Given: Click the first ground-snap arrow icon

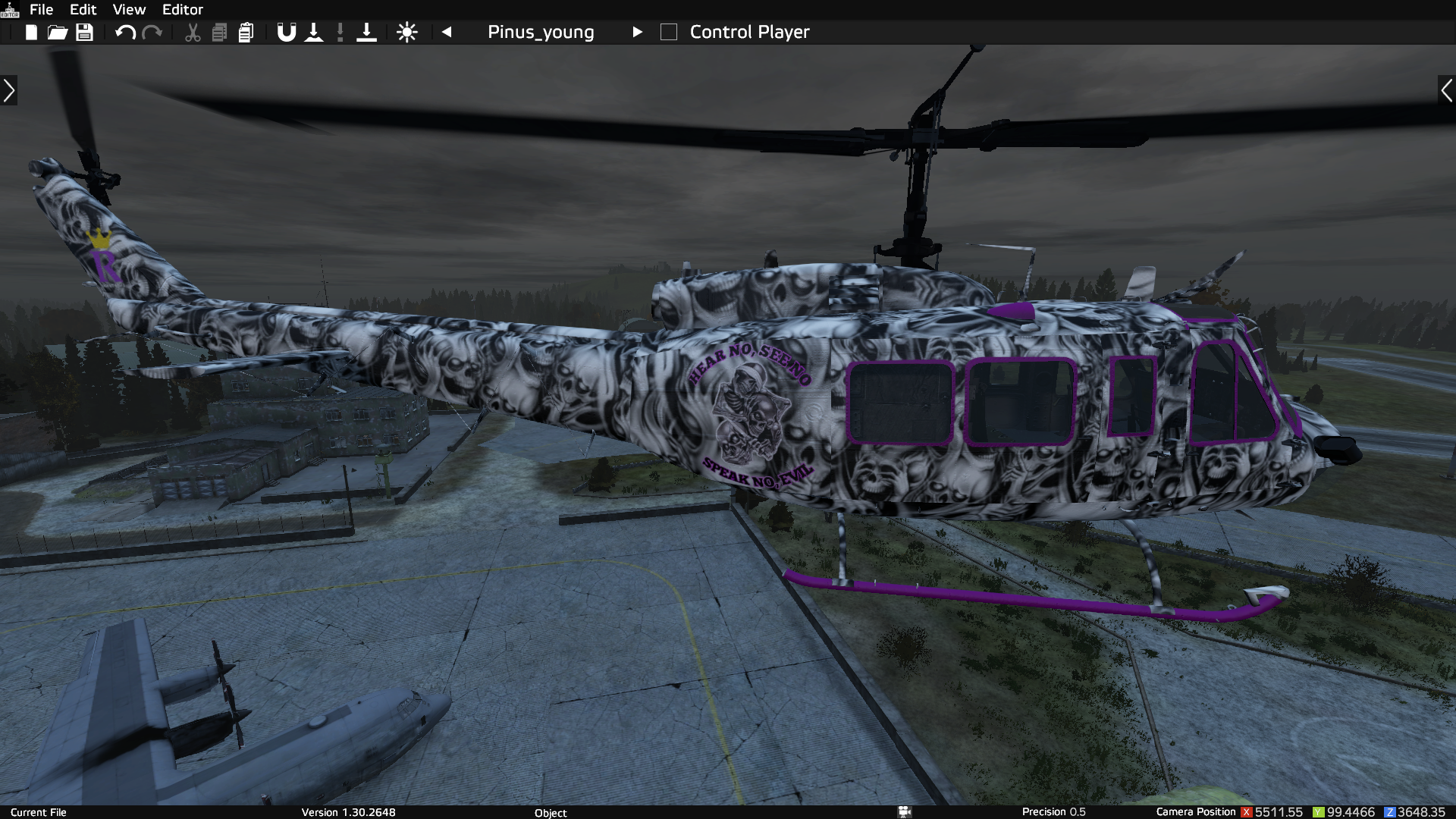Looking at the screenshot, I should point(314,33).
